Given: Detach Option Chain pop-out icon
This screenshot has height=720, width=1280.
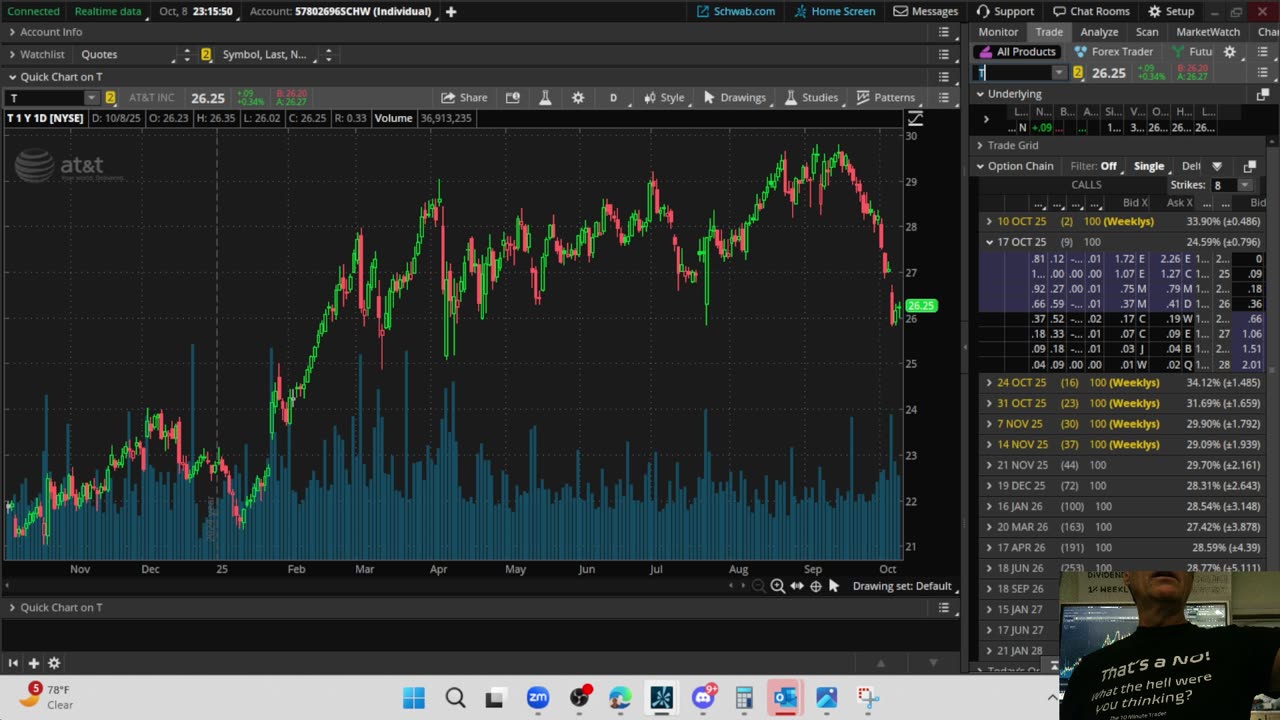Looking at the screenshot, I should point(1250,166).
